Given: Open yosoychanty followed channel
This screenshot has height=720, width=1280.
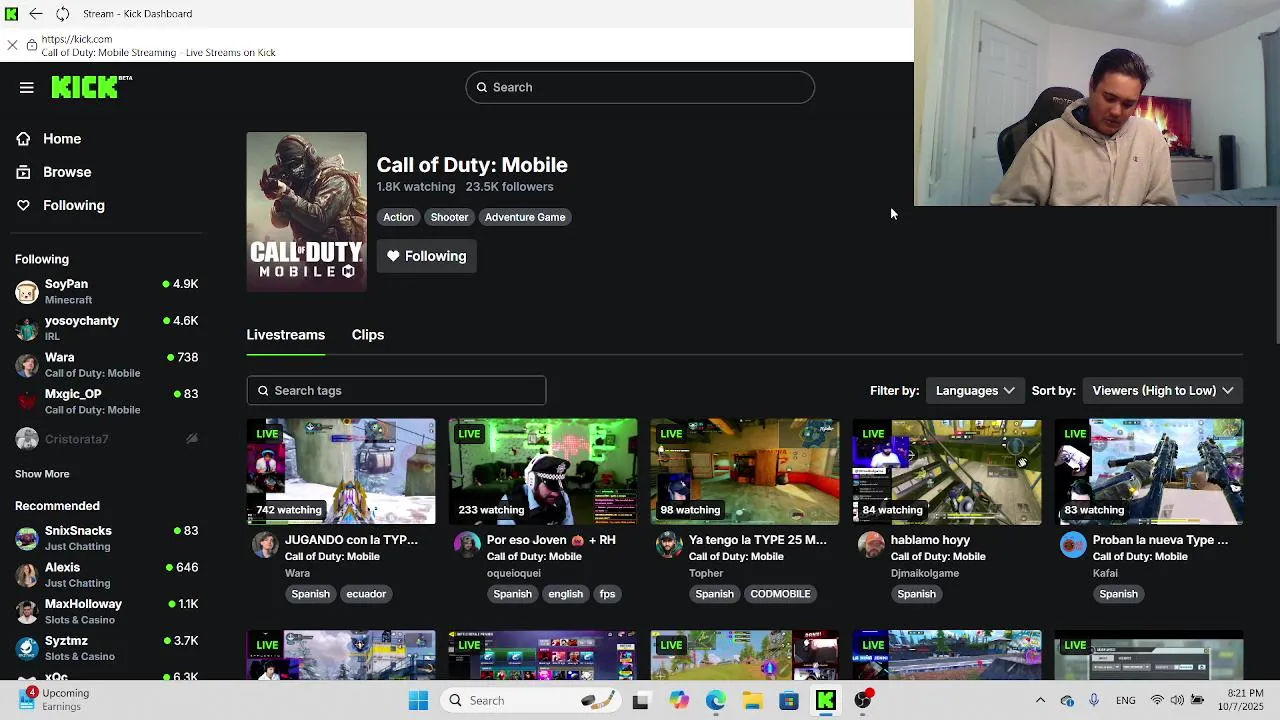Looking at the screenshot, I should coord(107,328).
